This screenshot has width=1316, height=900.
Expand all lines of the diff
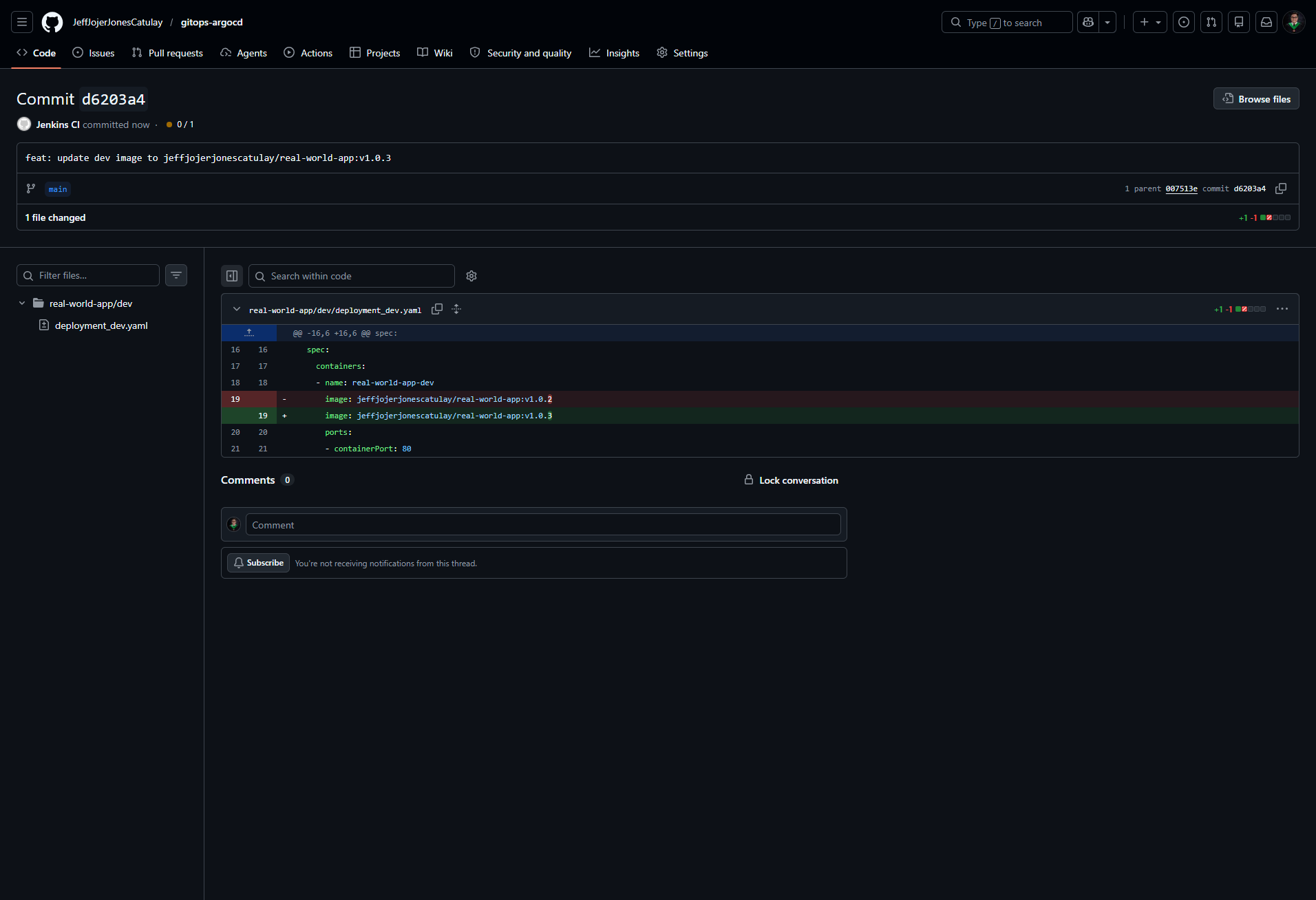click(456, 309)
